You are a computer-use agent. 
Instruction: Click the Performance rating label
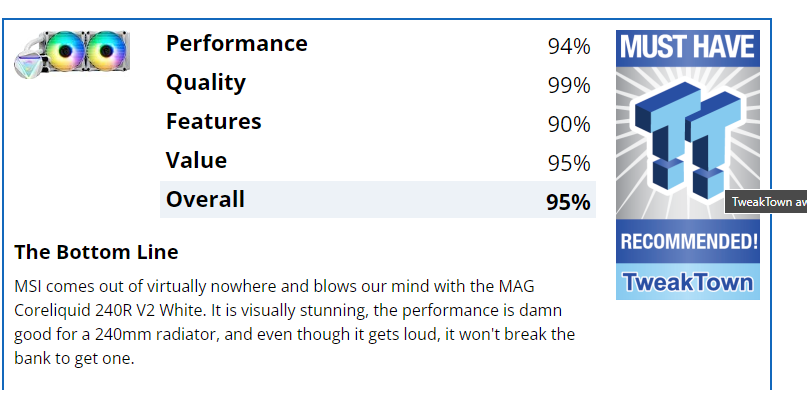pos(237,43)
